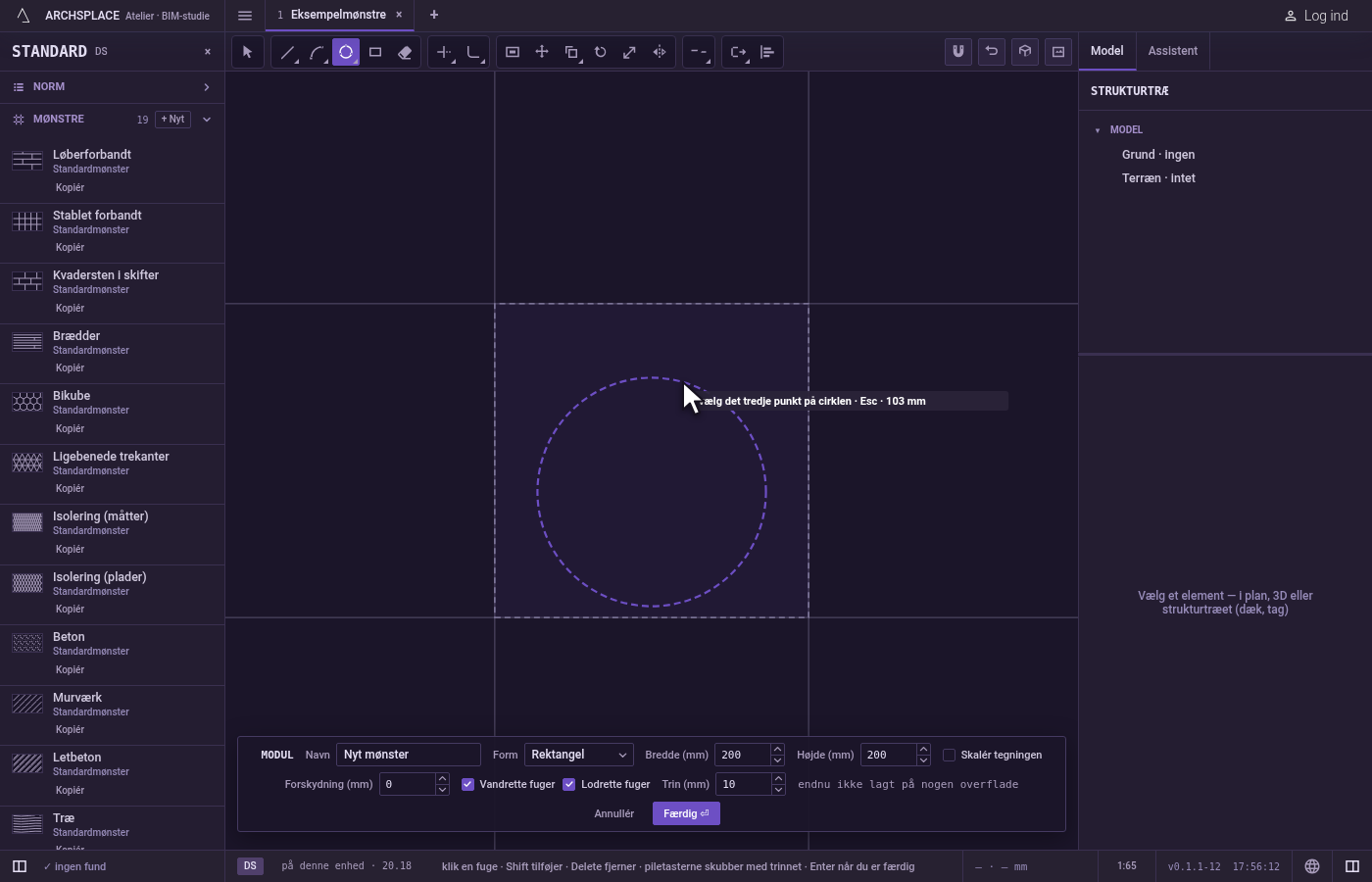Increase the Forskydning (mm) value
This screenshot has width=1372, height=882.
click(x=442, y=779)
